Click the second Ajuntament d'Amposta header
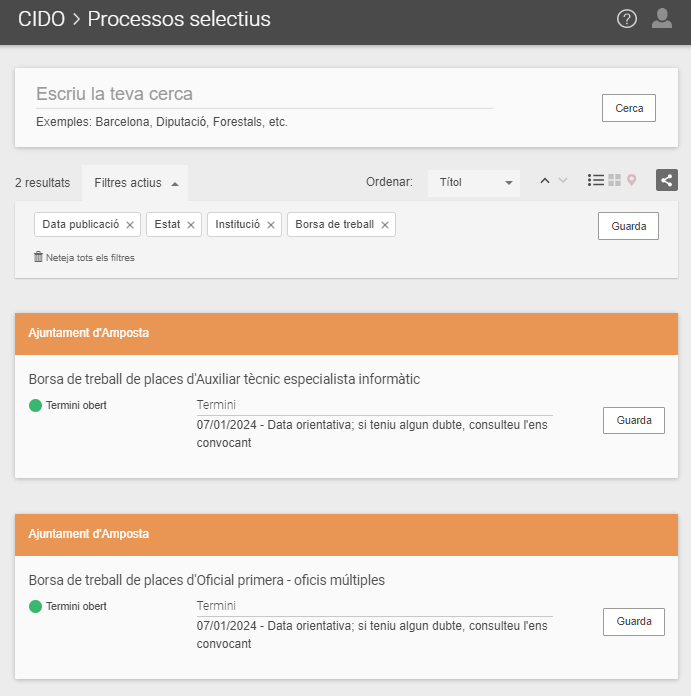The image size is (691, 696). pos(346,534)
